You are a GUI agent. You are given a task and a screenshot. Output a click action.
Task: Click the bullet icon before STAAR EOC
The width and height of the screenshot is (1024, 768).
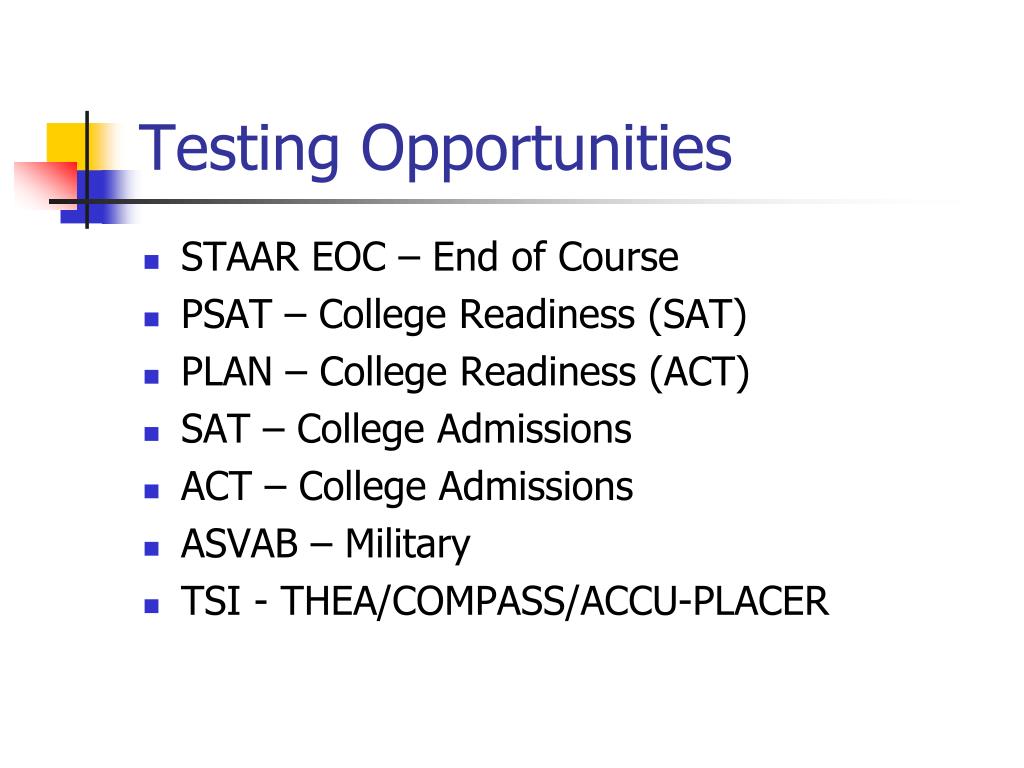point(152,262)
